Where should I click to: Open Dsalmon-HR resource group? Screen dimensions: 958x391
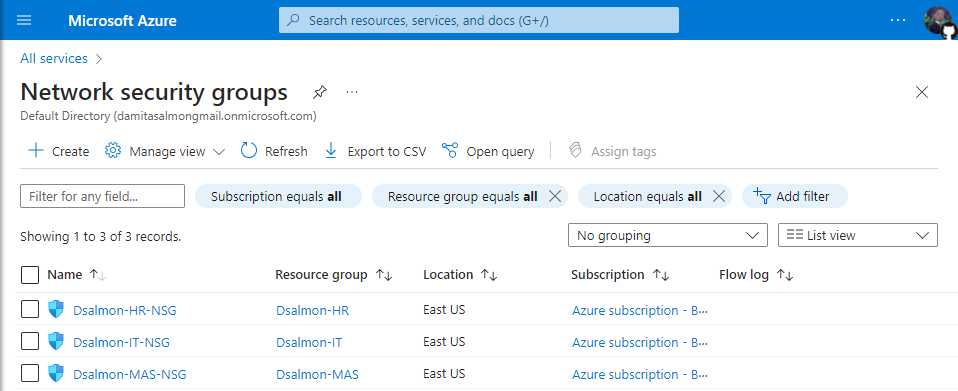click(313, 310)
